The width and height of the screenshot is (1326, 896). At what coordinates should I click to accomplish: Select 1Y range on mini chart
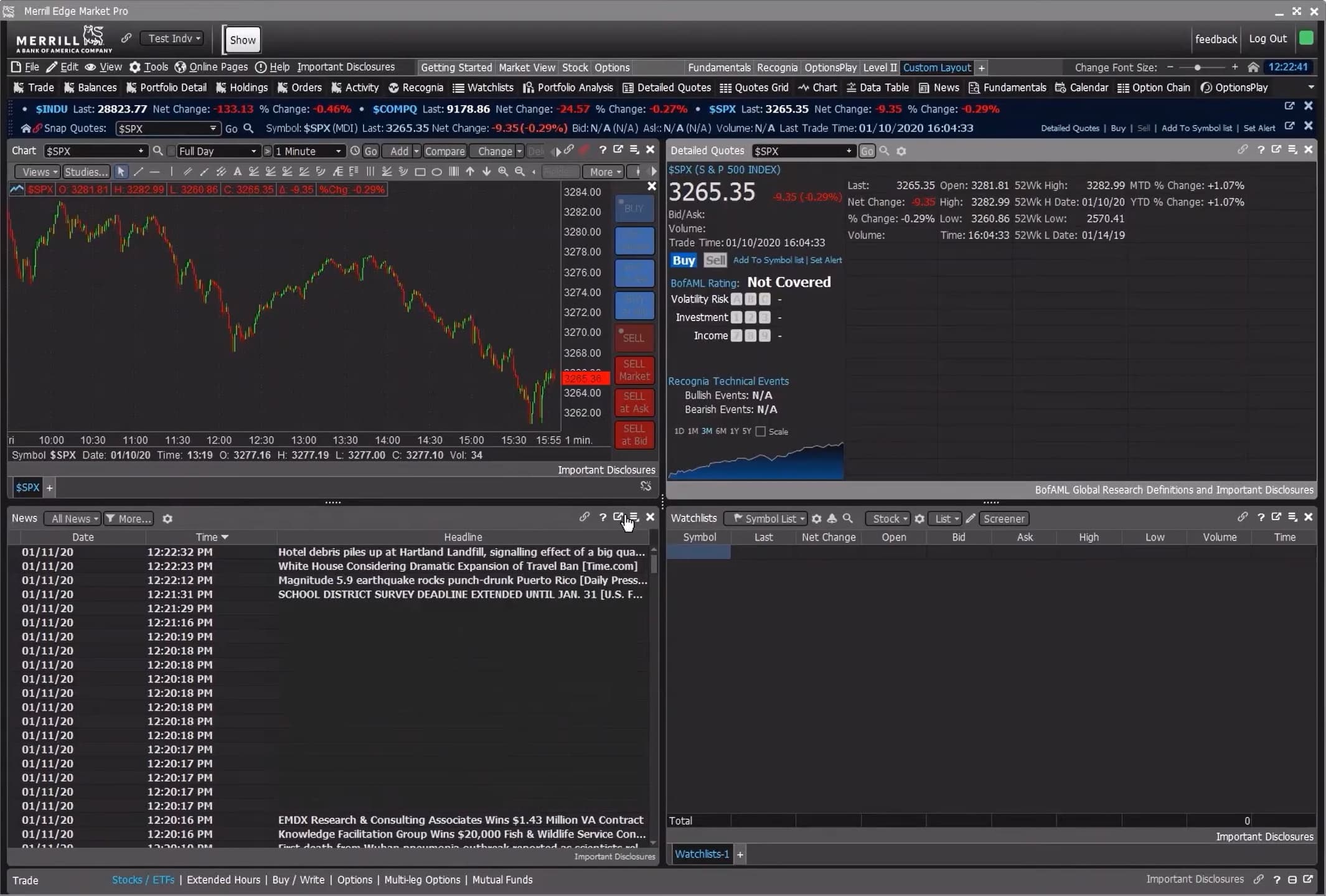point(734,431)
